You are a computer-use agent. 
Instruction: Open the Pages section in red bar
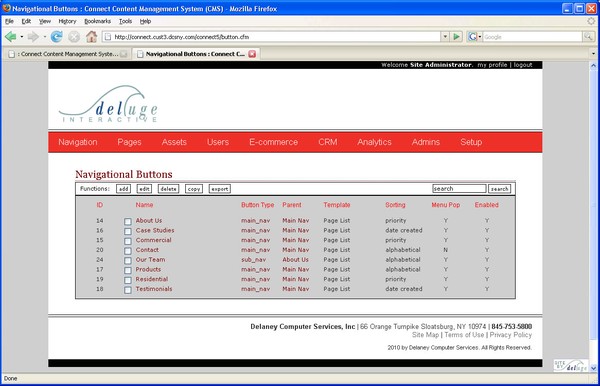tap(129, 142)
